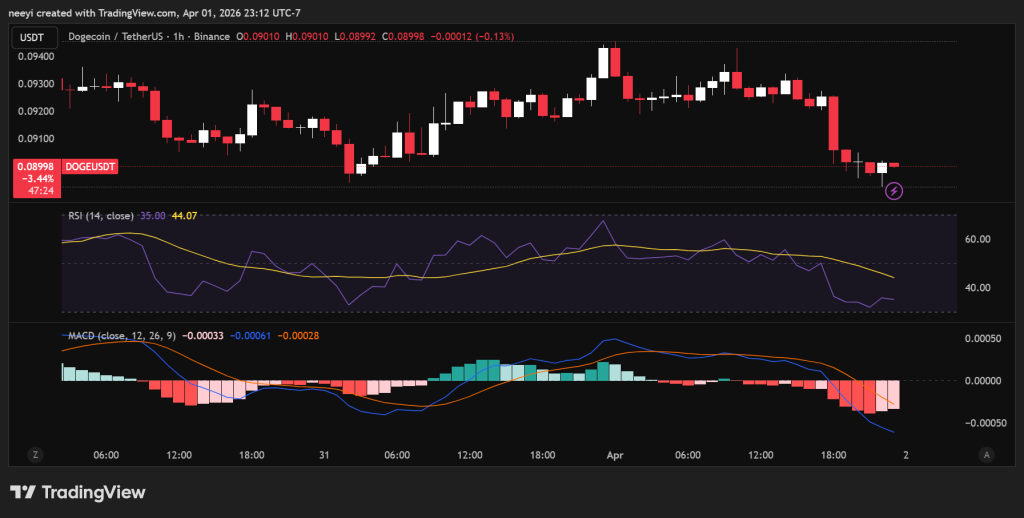Click the purple lightning bolt event icon
Screen dimensions: 1024x518
[895, 190]
